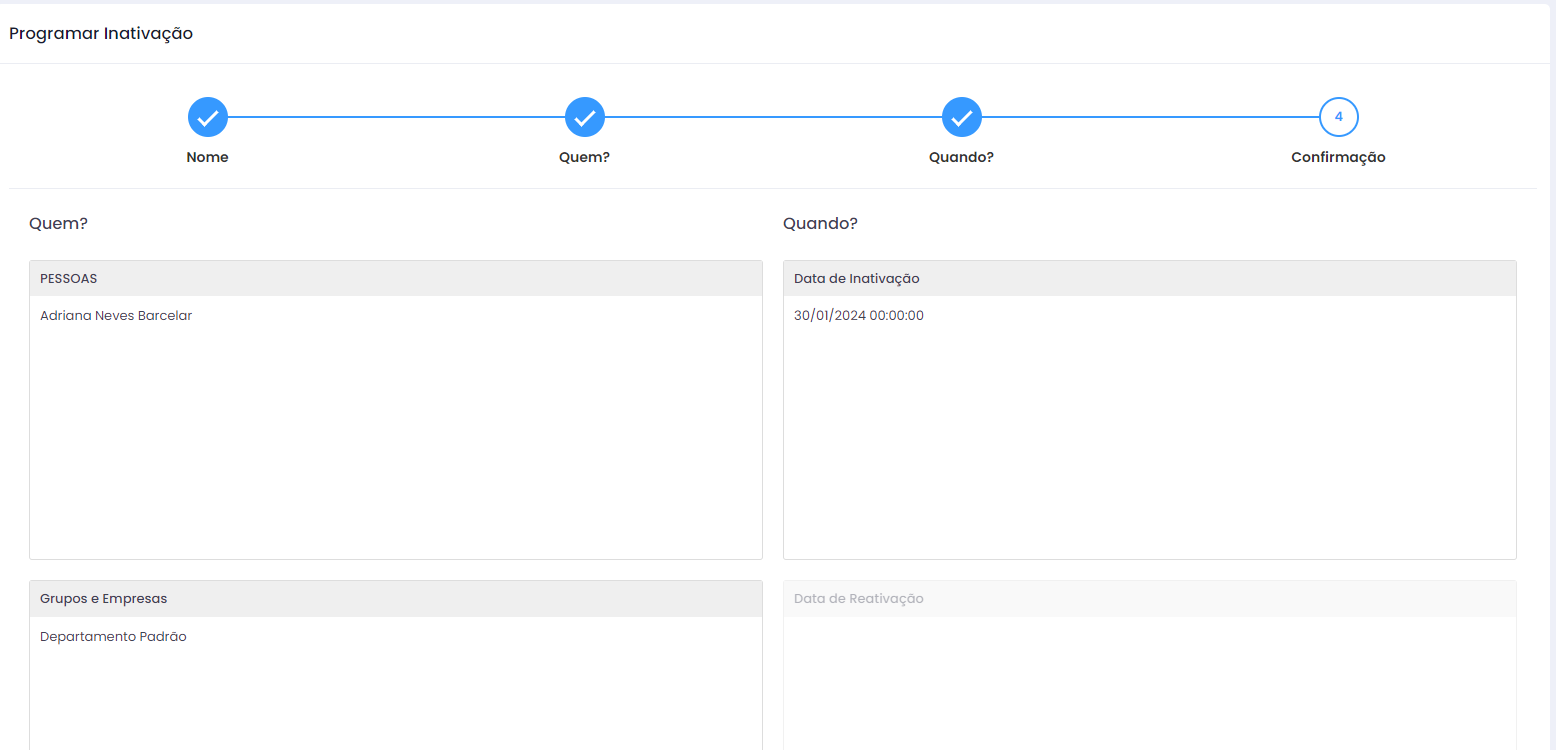This screenshot has height=750, width=1556.
Task: Select Adriana Neves Barcelar in the people list
Action: coord(116,316)
